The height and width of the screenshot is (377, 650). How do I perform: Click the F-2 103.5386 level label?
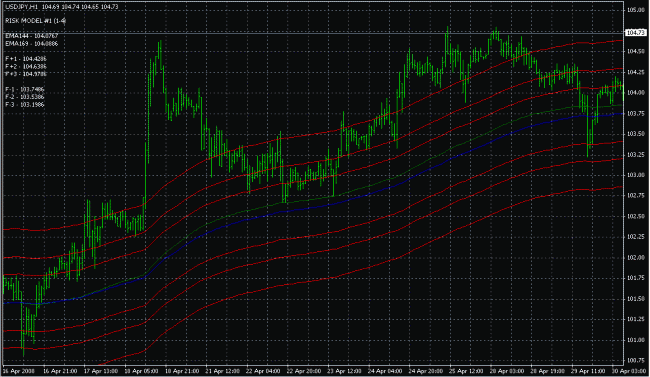coord(25,97)
